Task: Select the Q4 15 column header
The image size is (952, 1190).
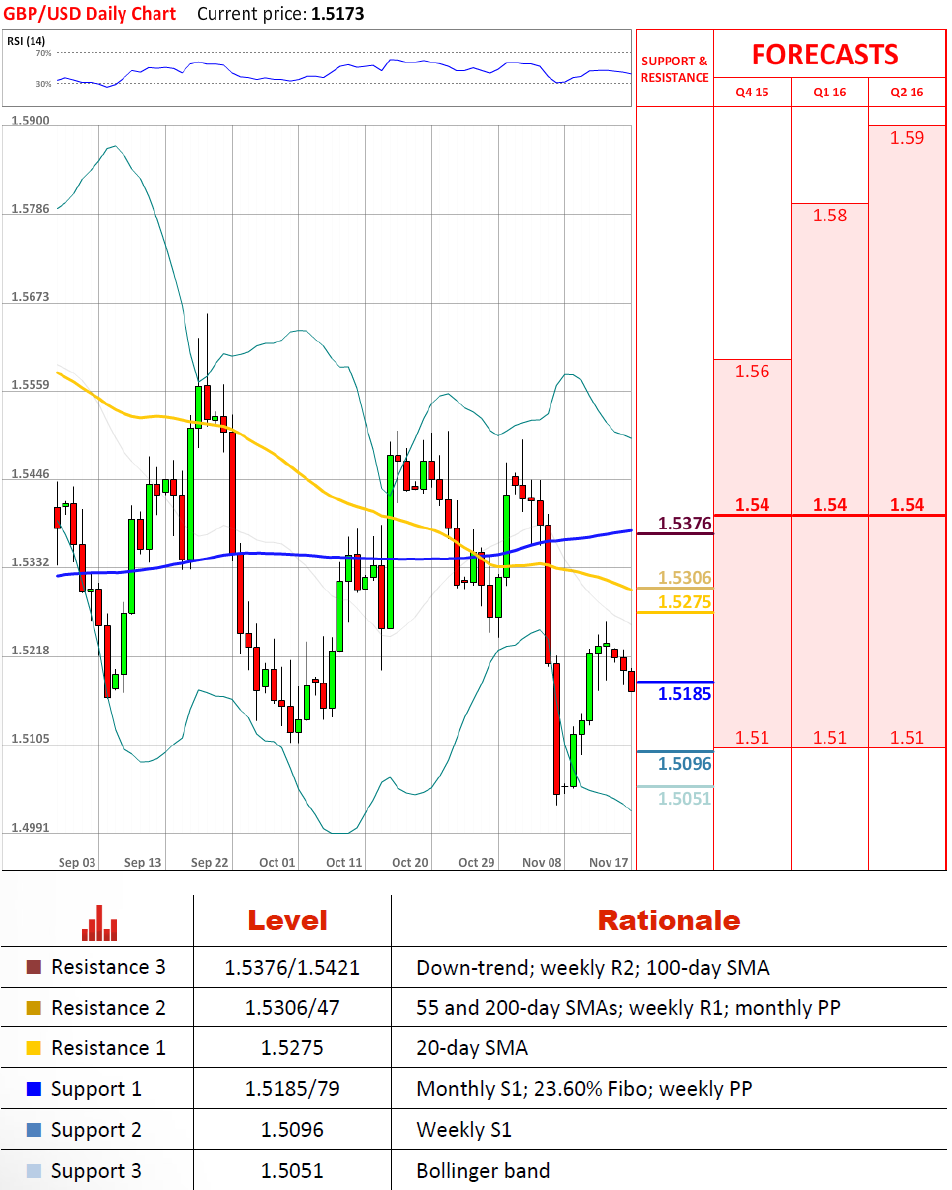Action: (752, 92)
